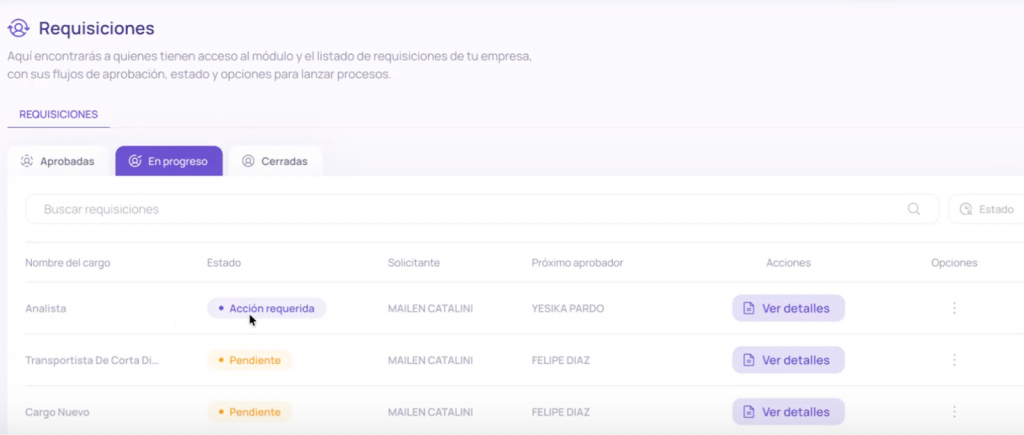Screen dimensions: 1024x435
Task: Click the Acción requerida status badge
Action: 266,308
